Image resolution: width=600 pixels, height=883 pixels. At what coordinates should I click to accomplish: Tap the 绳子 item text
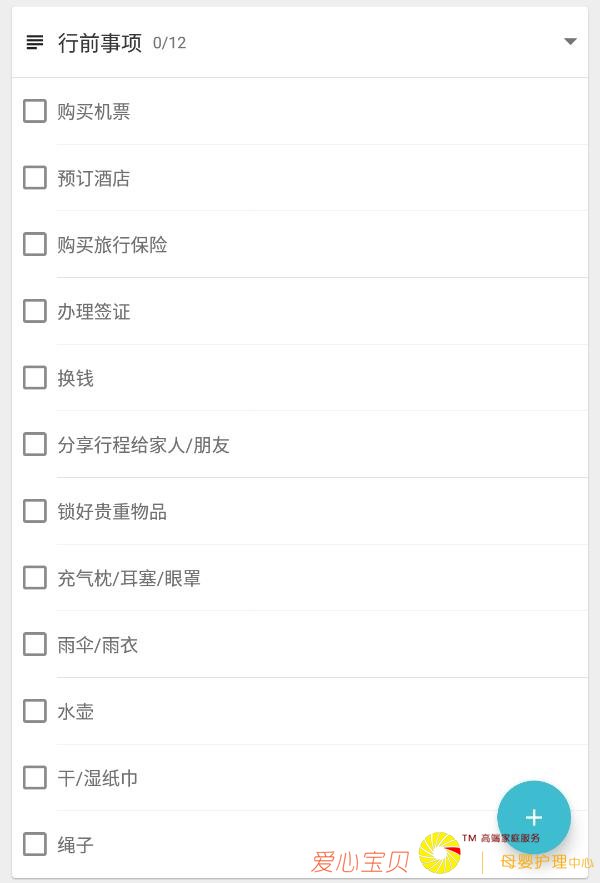[79, 844]
